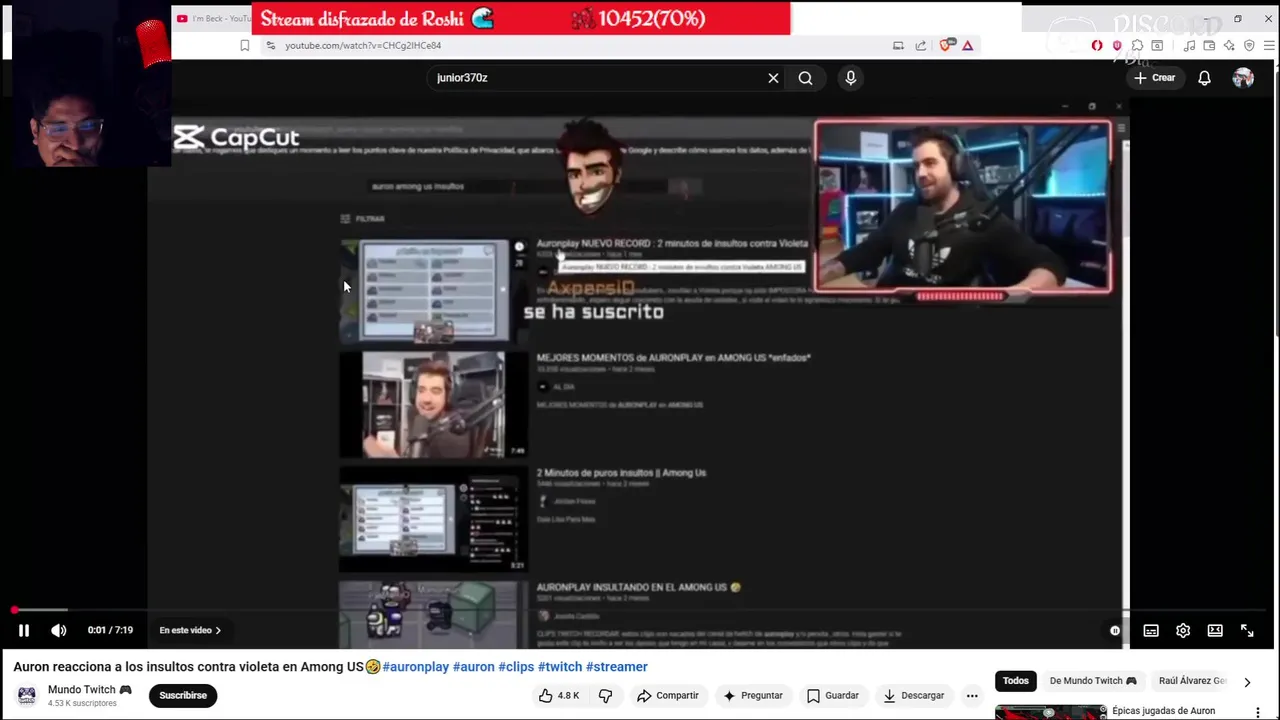This screenshot has width=1280, height=720.
Task: Open the #auronplay hashtag
Action: click(416, 667)
